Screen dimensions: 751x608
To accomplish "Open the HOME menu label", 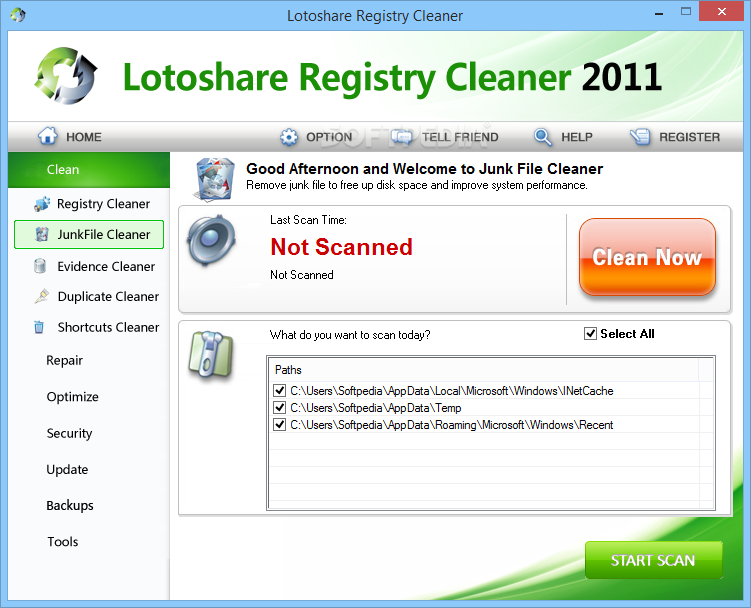I will tap(84, 137).
